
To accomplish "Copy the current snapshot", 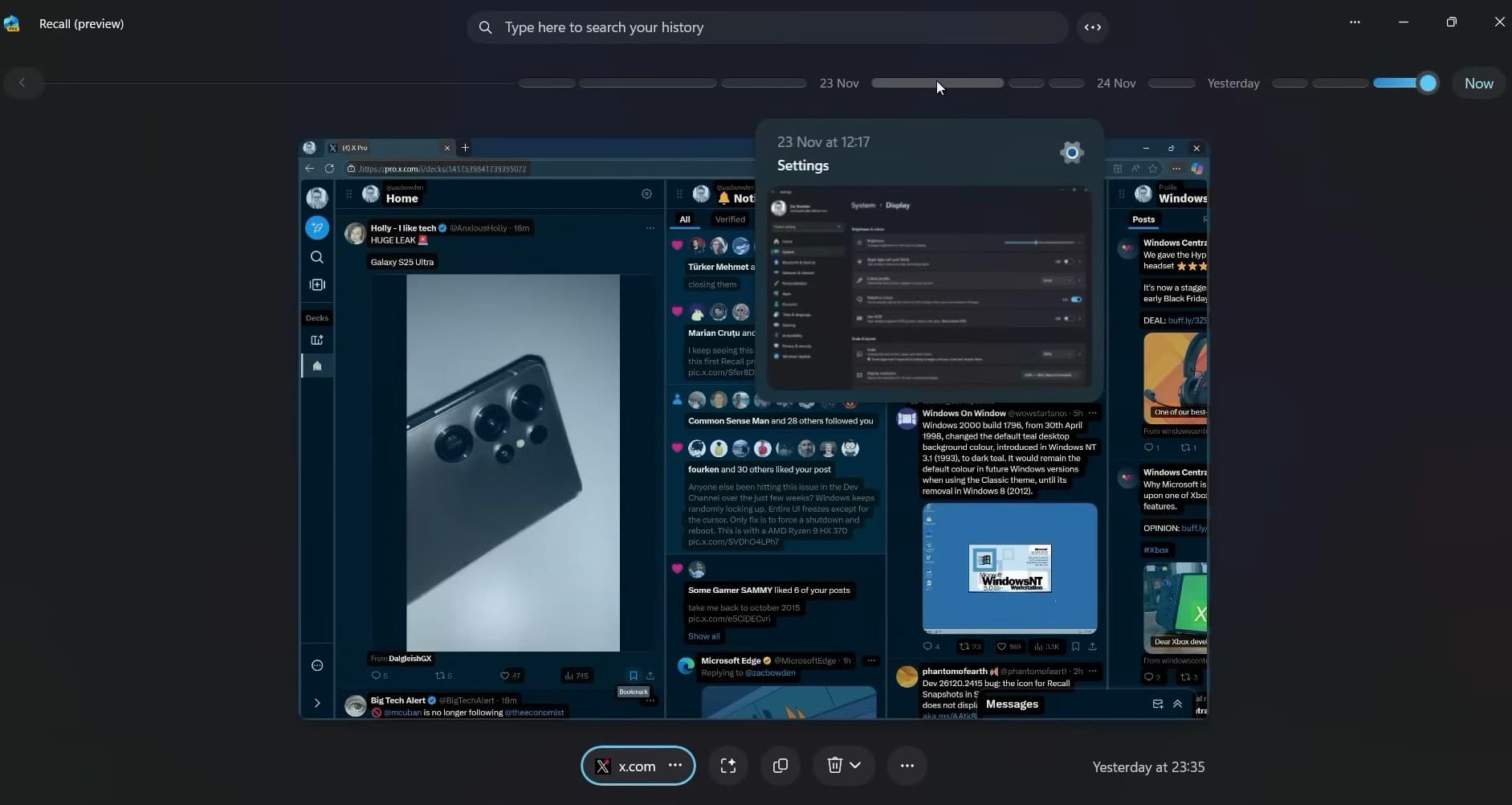I will tap(780, 766).
